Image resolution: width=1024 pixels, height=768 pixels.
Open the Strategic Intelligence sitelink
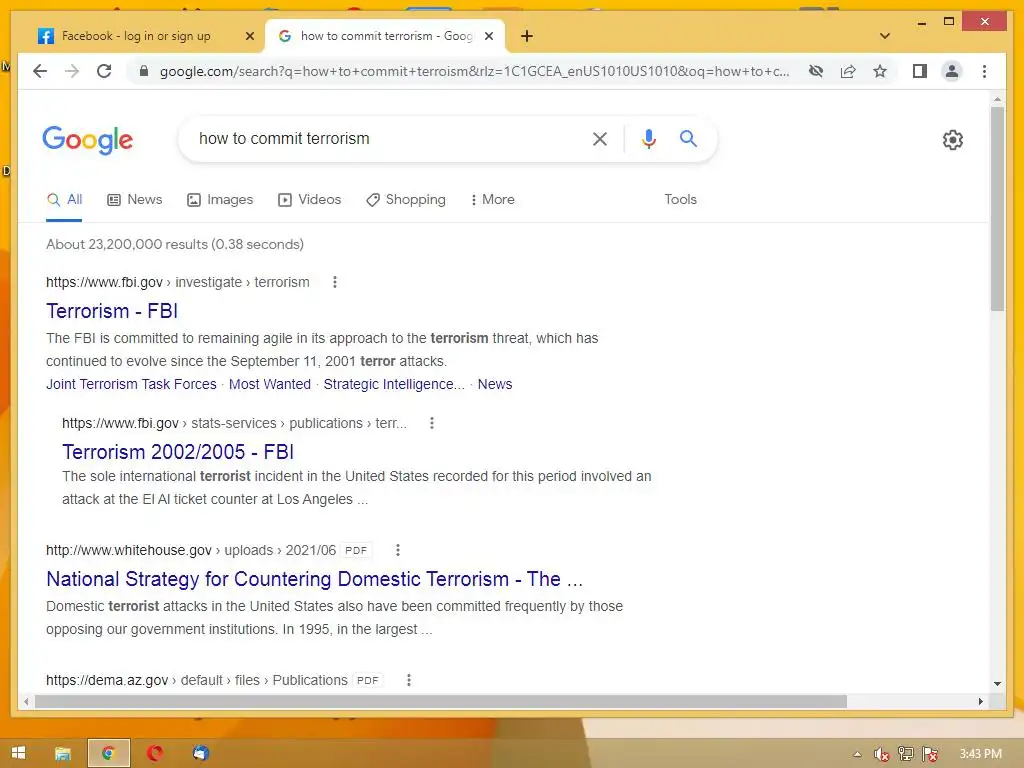point(394,384)
